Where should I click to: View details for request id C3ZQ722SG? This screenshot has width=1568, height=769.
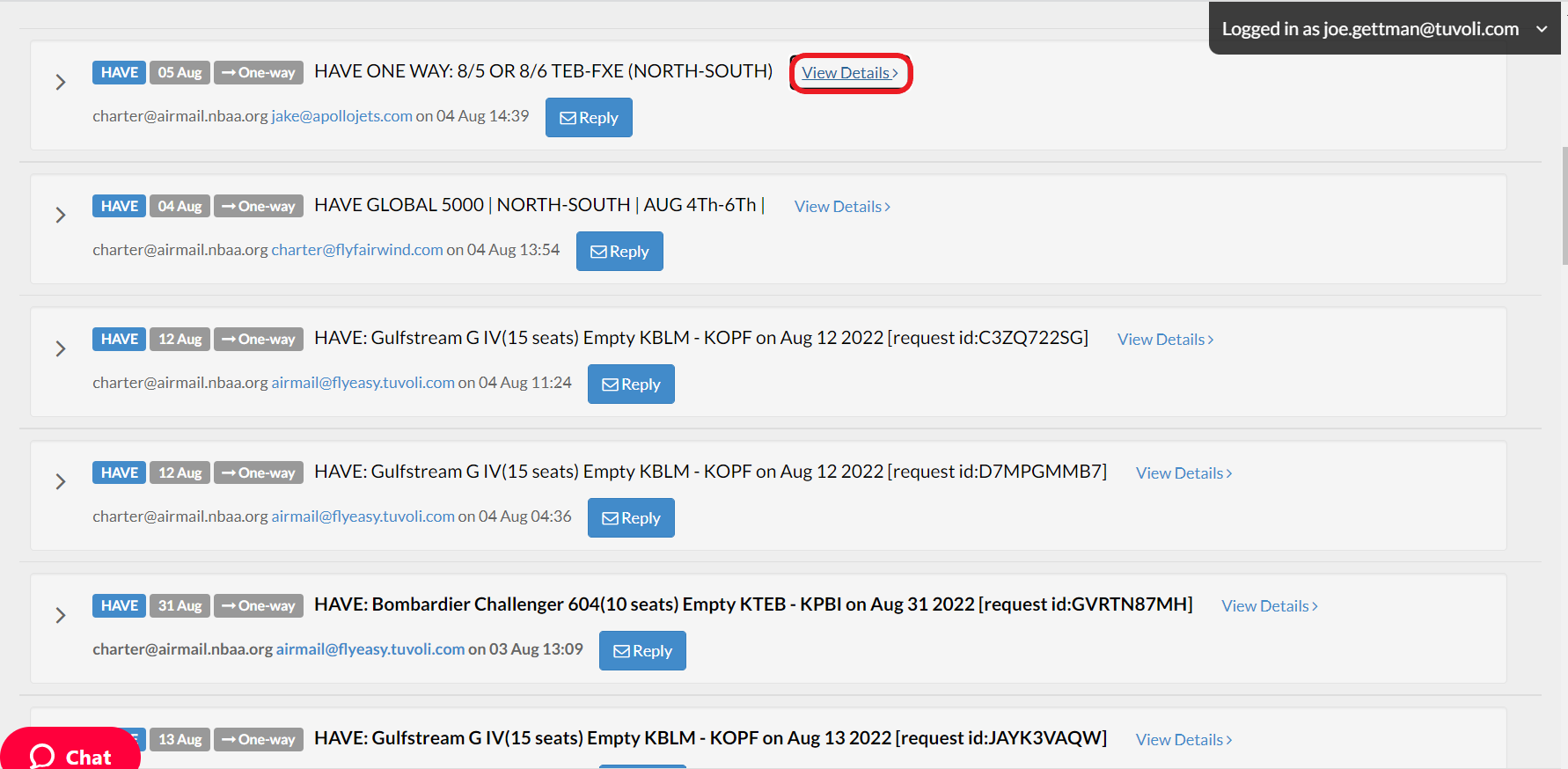click(x=1165, y=340)
